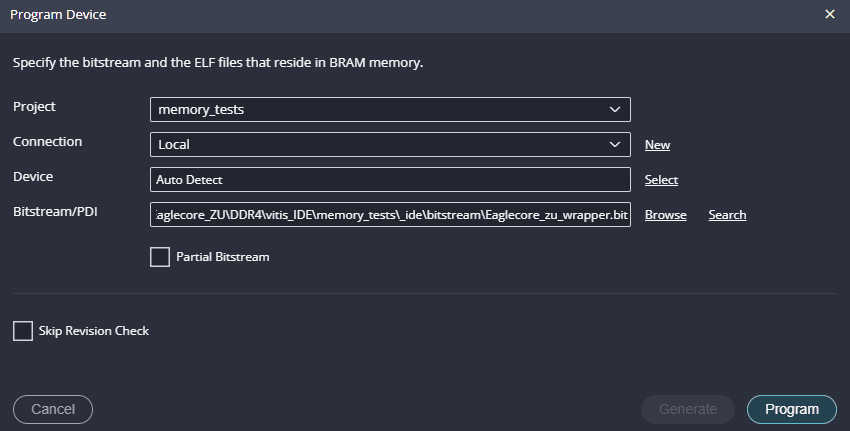Click New link to add a connection
This screenshot has height=431, width=850.
pos(657,145)
